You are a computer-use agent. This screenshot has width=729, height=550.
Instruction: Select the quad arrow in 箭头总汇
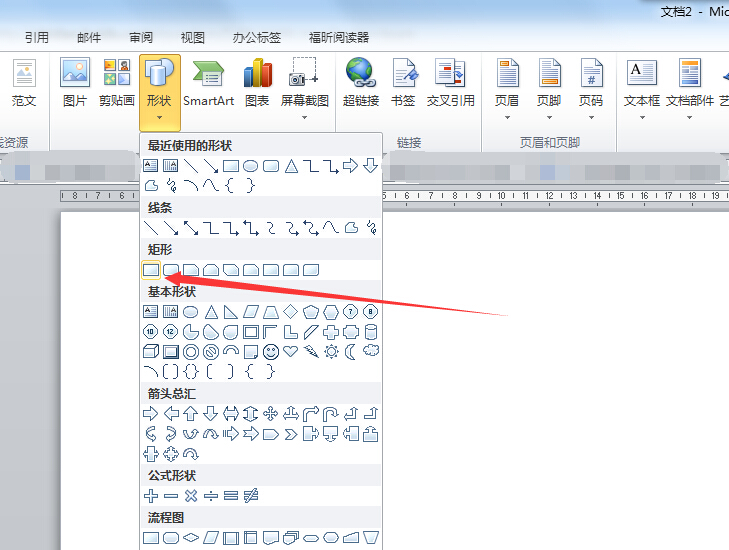coord(271,413)
